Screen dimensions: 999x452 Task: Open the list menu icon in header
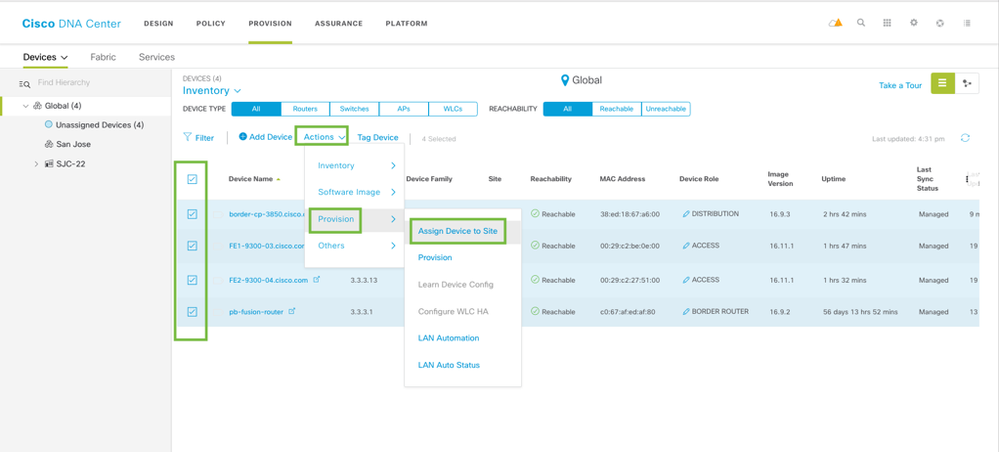coord(967,23)
